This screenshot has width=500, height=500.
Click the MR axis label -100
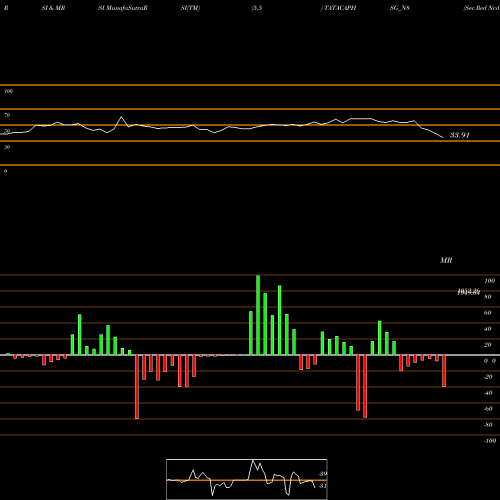click(x=490, y=441)
